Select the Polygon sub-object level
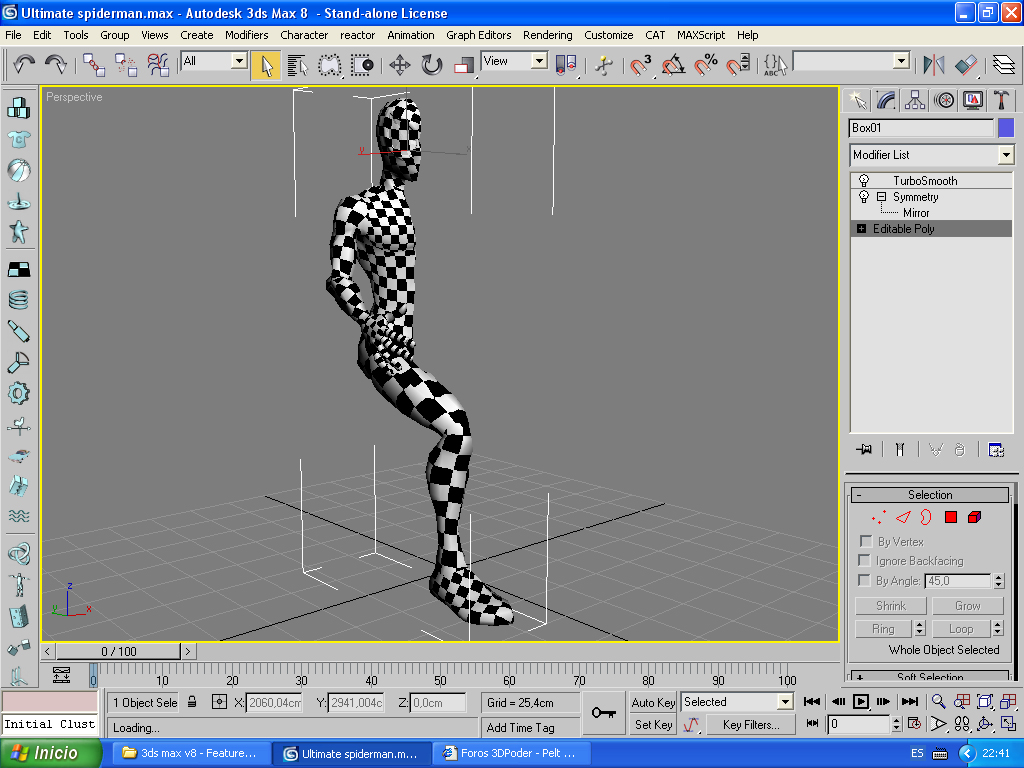 [x=951, y=517]
